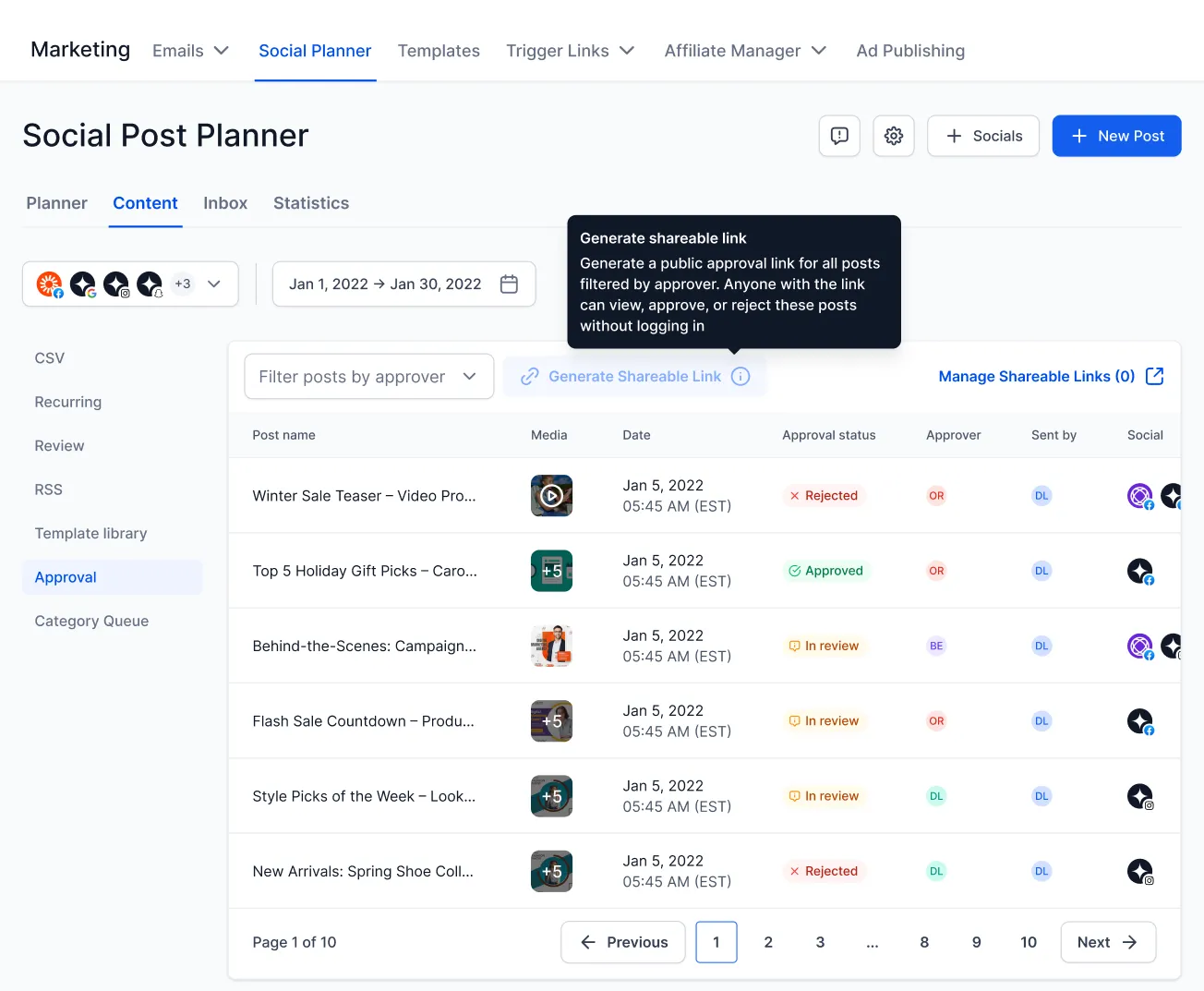Open the Templates navigation item

(439, 51)
